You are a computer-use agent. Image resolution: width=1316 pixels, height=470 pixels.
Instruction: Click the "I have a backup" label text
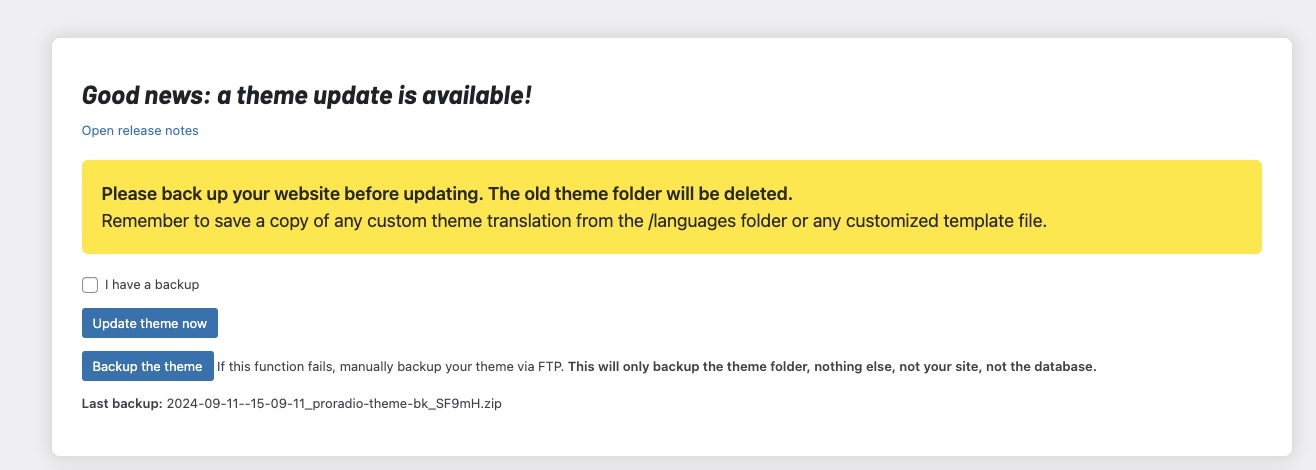(152, 285)
